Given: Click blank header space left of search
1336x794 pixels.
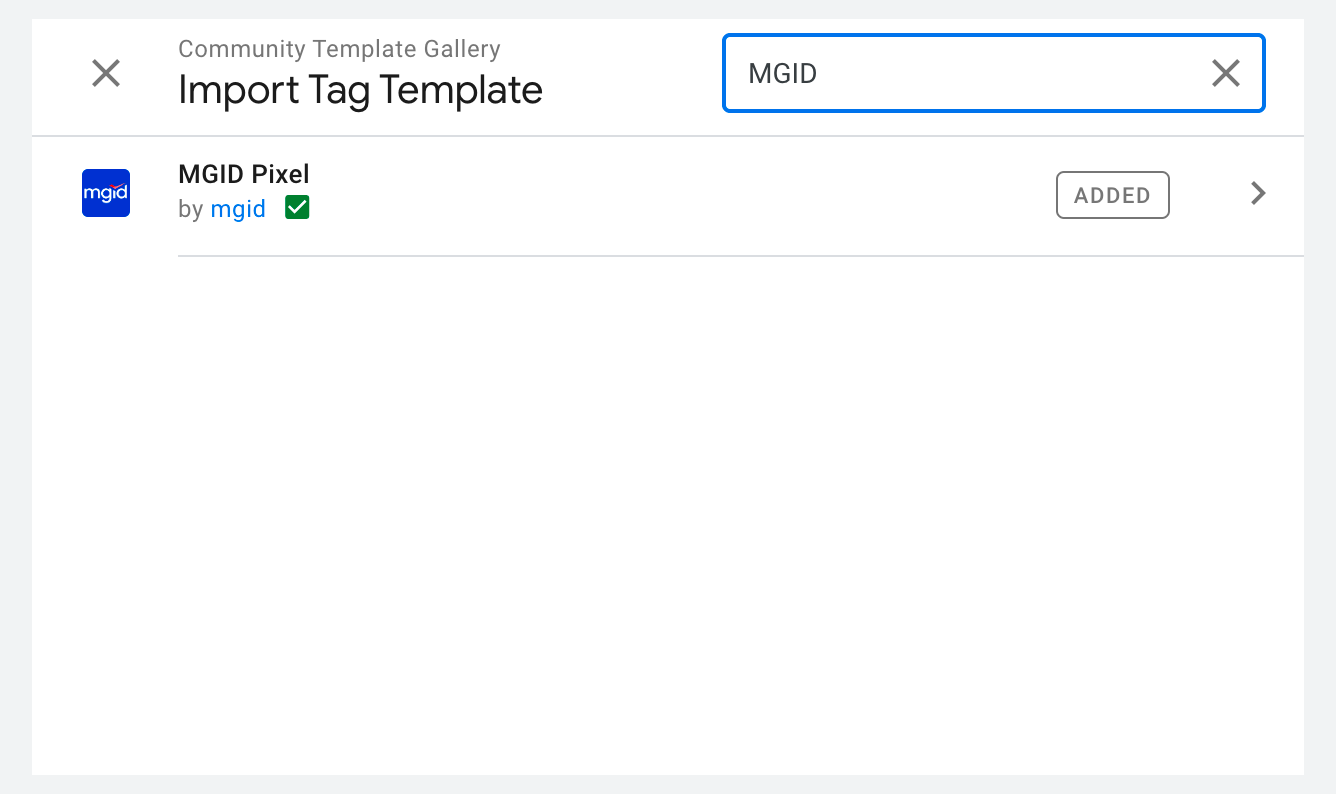Looking at the screenshot, I should 632,73.
